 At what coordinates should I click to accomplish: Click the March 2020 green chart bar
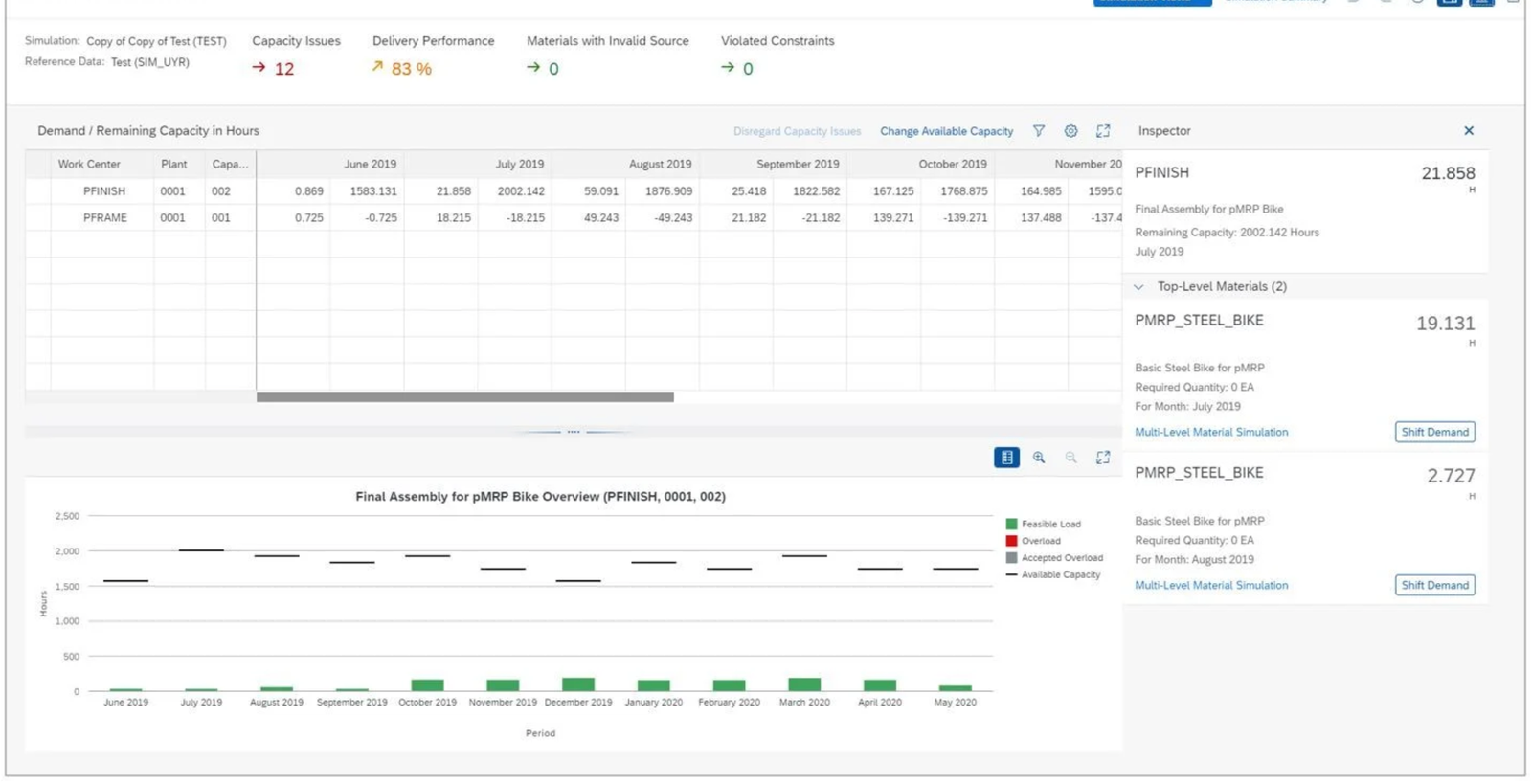804,684
